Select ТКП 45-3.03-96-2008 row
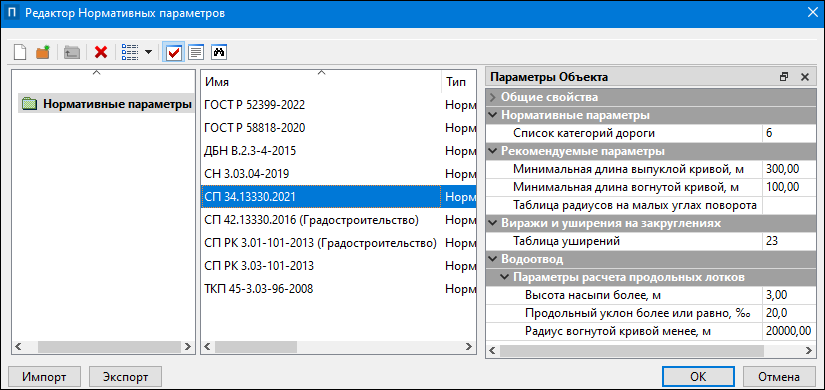Screen dimensions: 825x390 click(339, 289)
